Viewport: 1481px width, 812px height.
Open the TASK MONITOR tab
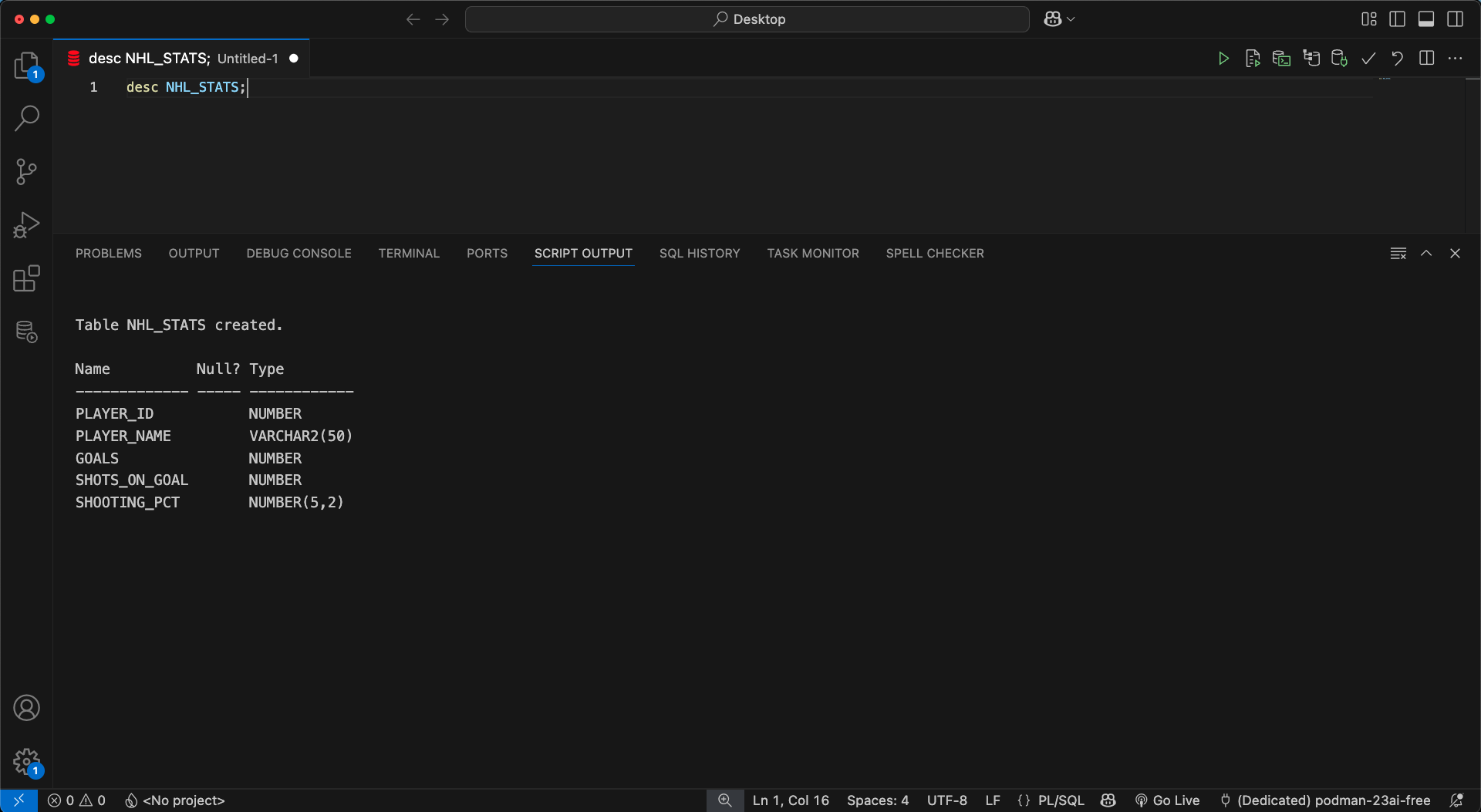(x=813, y=253)
